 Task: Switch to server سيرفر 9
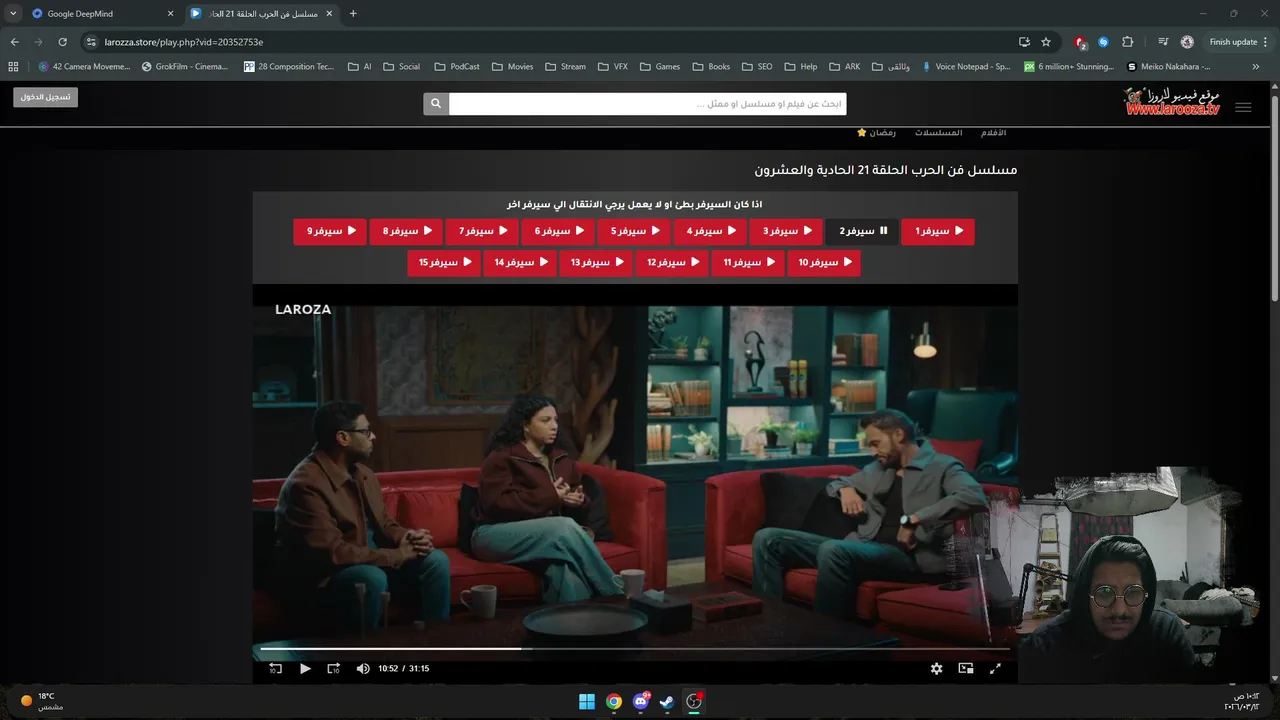coord(330,231)
